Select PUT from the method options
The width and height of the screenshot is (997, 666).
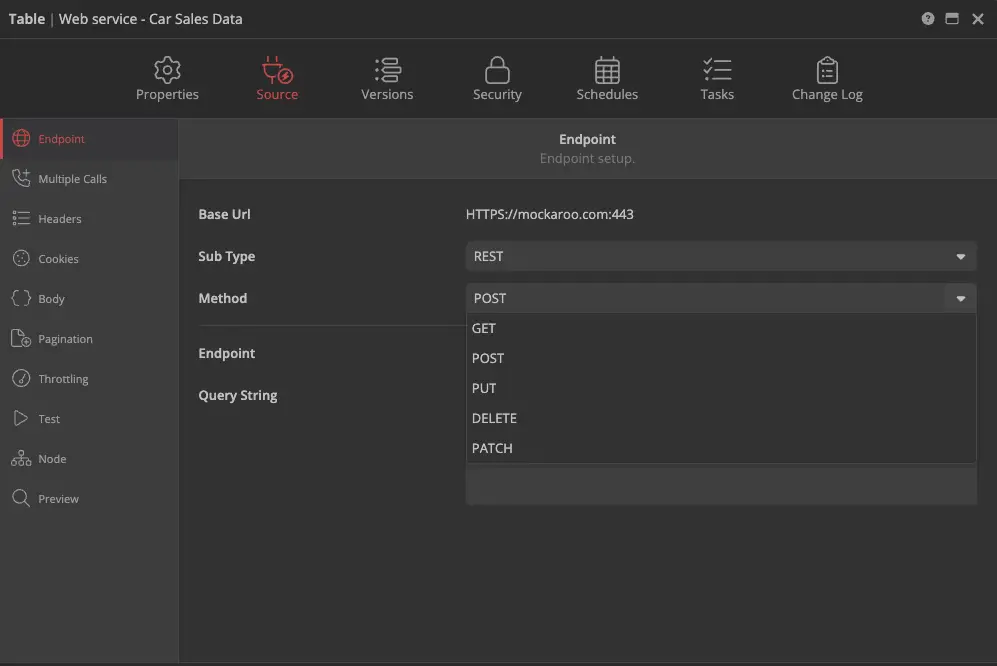click(x=484, y=388)
